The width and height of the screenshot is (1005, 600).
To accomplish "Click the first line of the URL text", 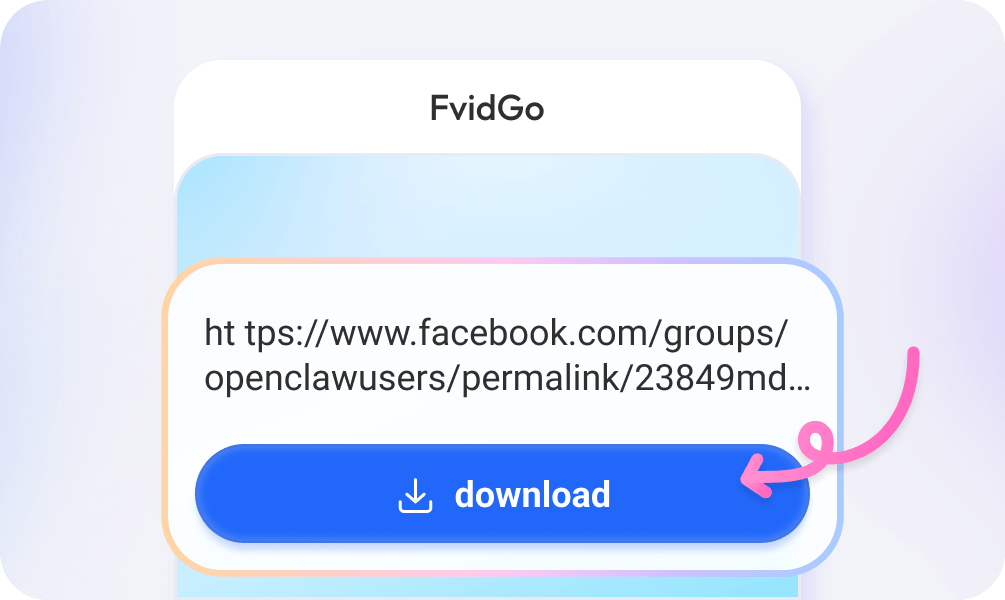I will (495, 333).
